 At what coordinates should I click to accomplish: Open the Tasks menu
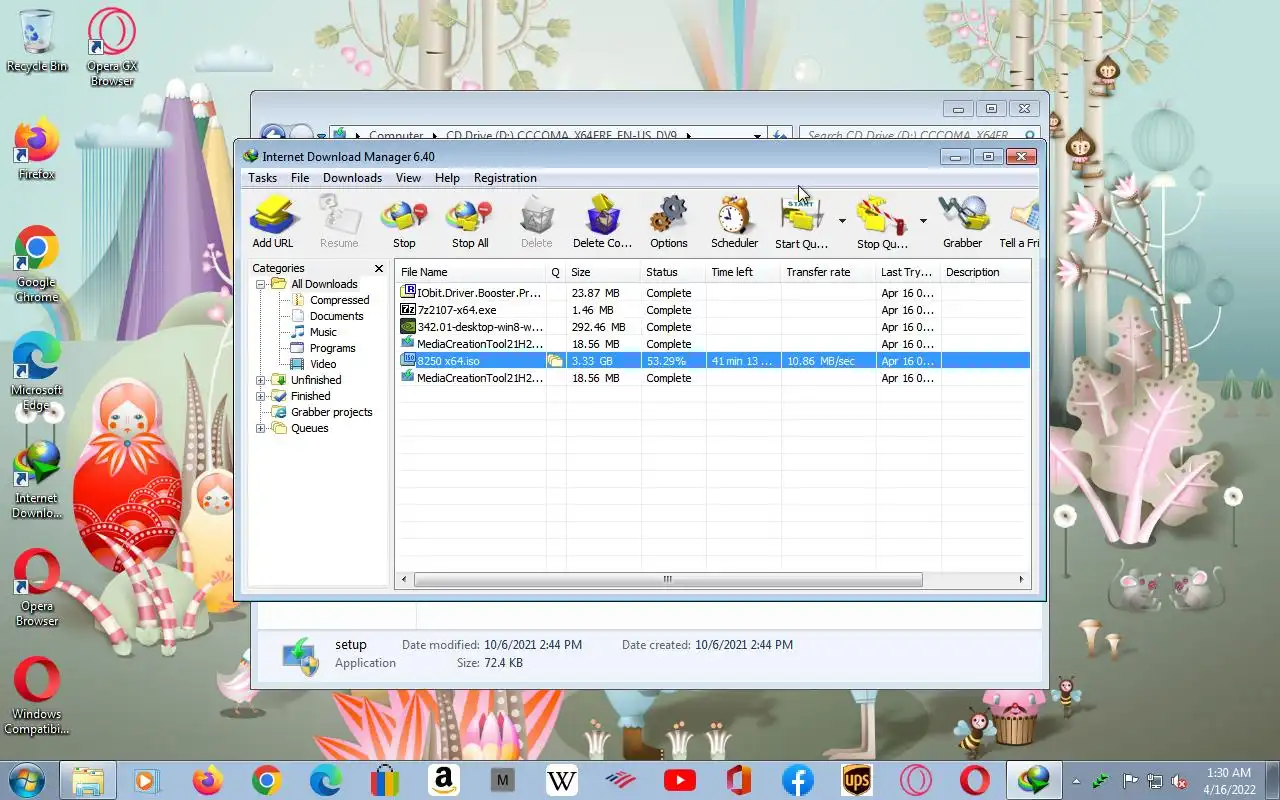(262, 178)
